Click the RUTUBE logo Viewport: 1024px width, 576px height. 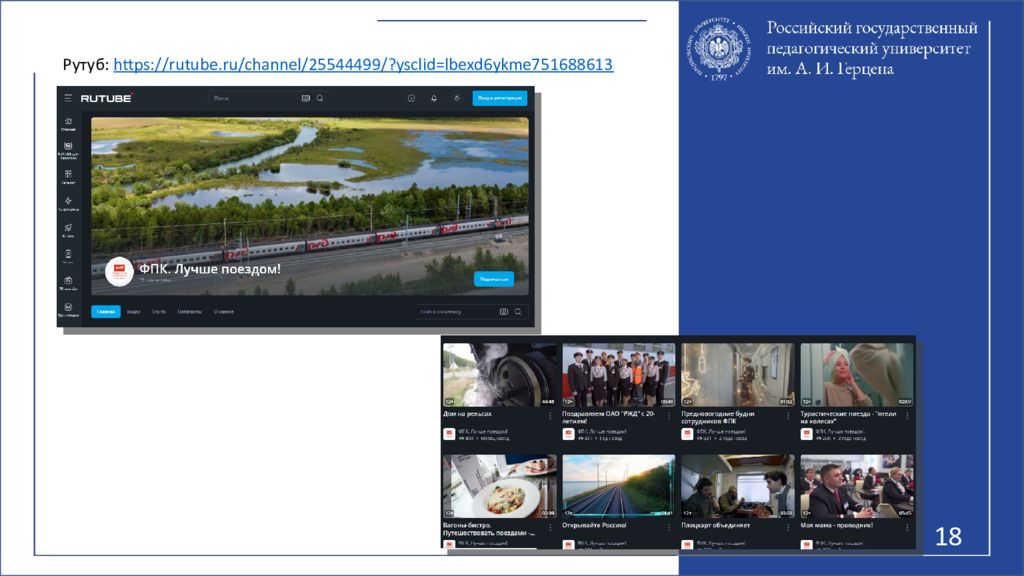click(x=106, y=98)
